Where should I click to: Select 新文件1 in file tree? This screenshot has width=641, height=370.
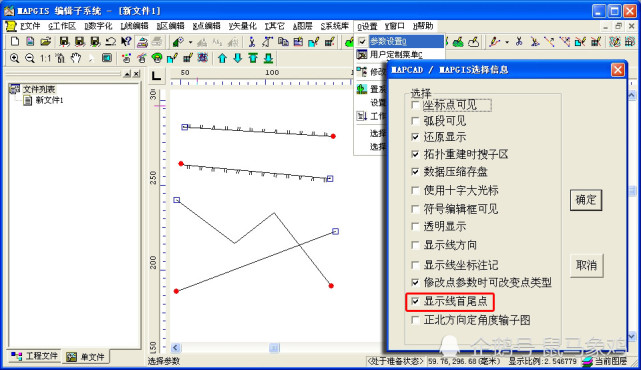(x=49, y=100)
